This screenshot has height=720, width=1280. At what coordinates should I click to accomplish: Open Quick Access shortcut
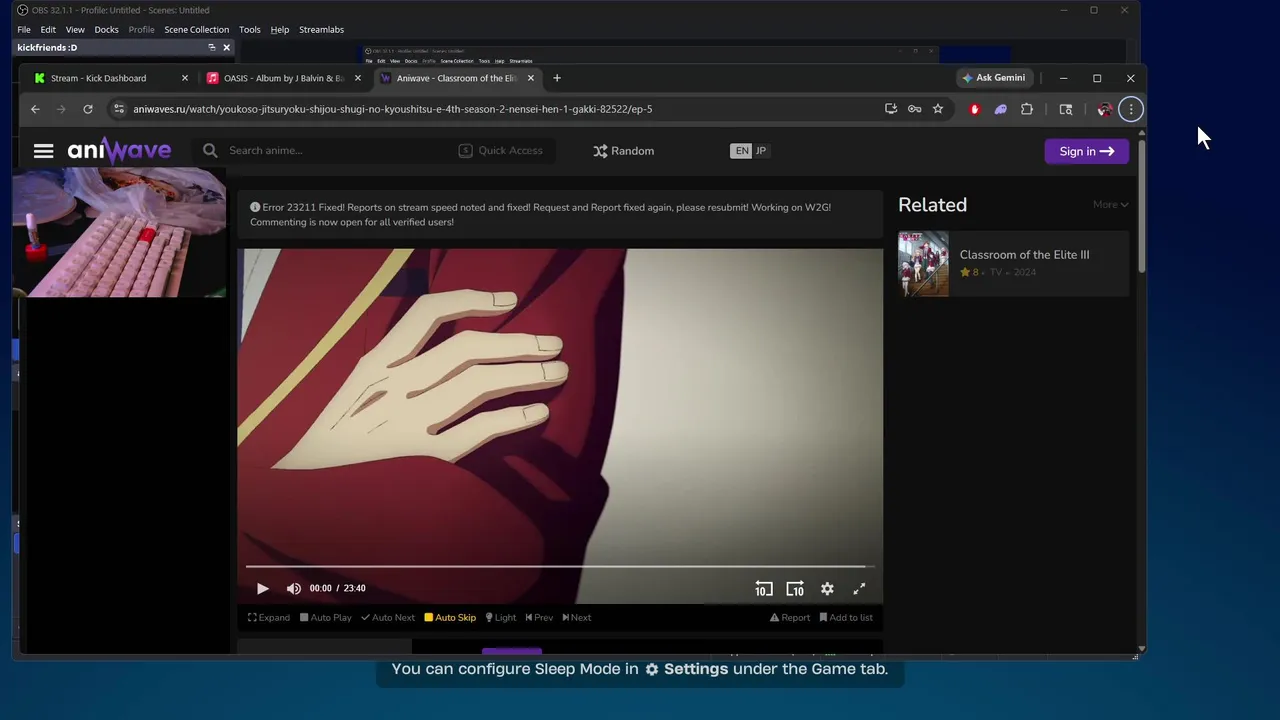point(500,151)
